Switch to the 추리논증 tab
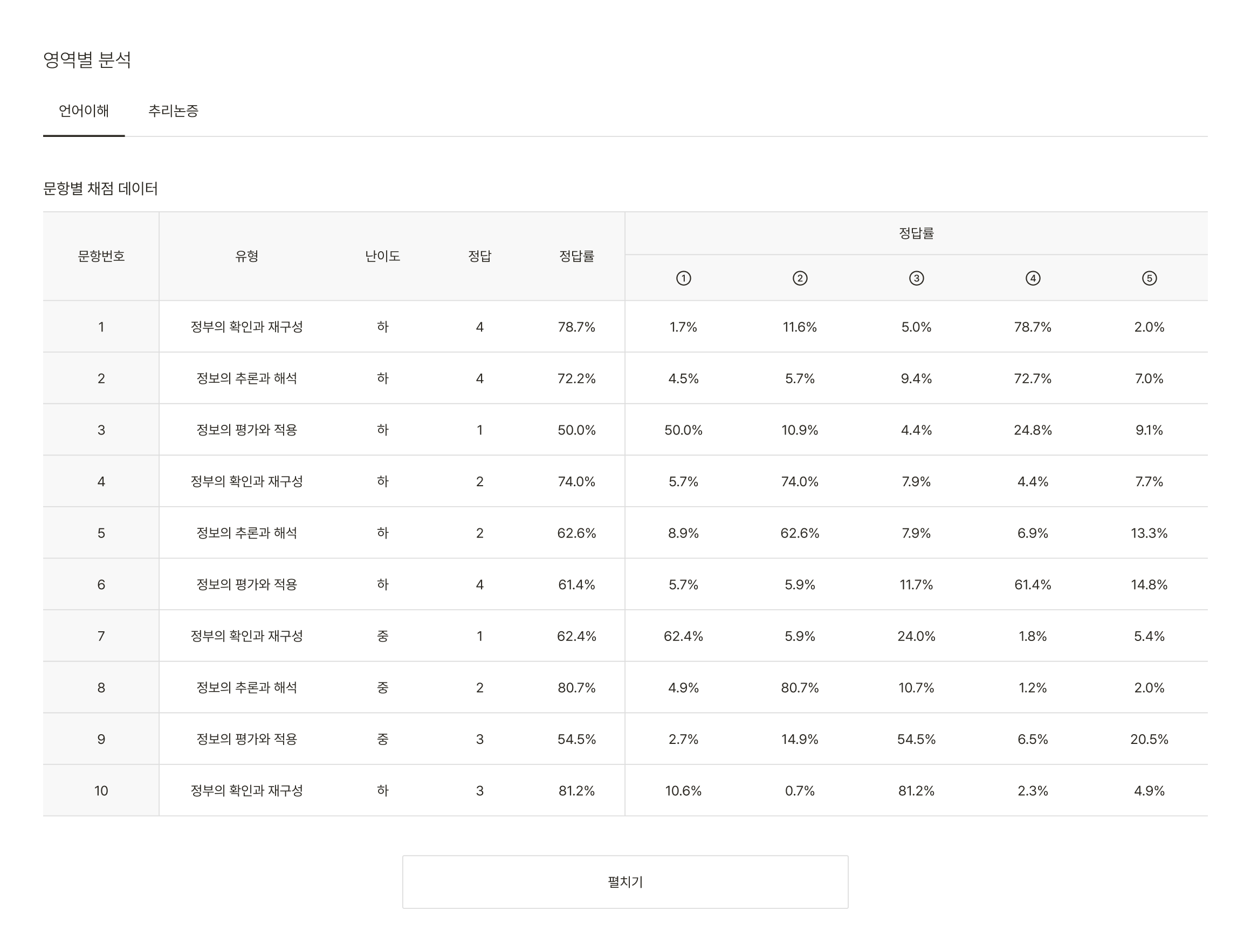1251x952 pixels. [173, 111]
